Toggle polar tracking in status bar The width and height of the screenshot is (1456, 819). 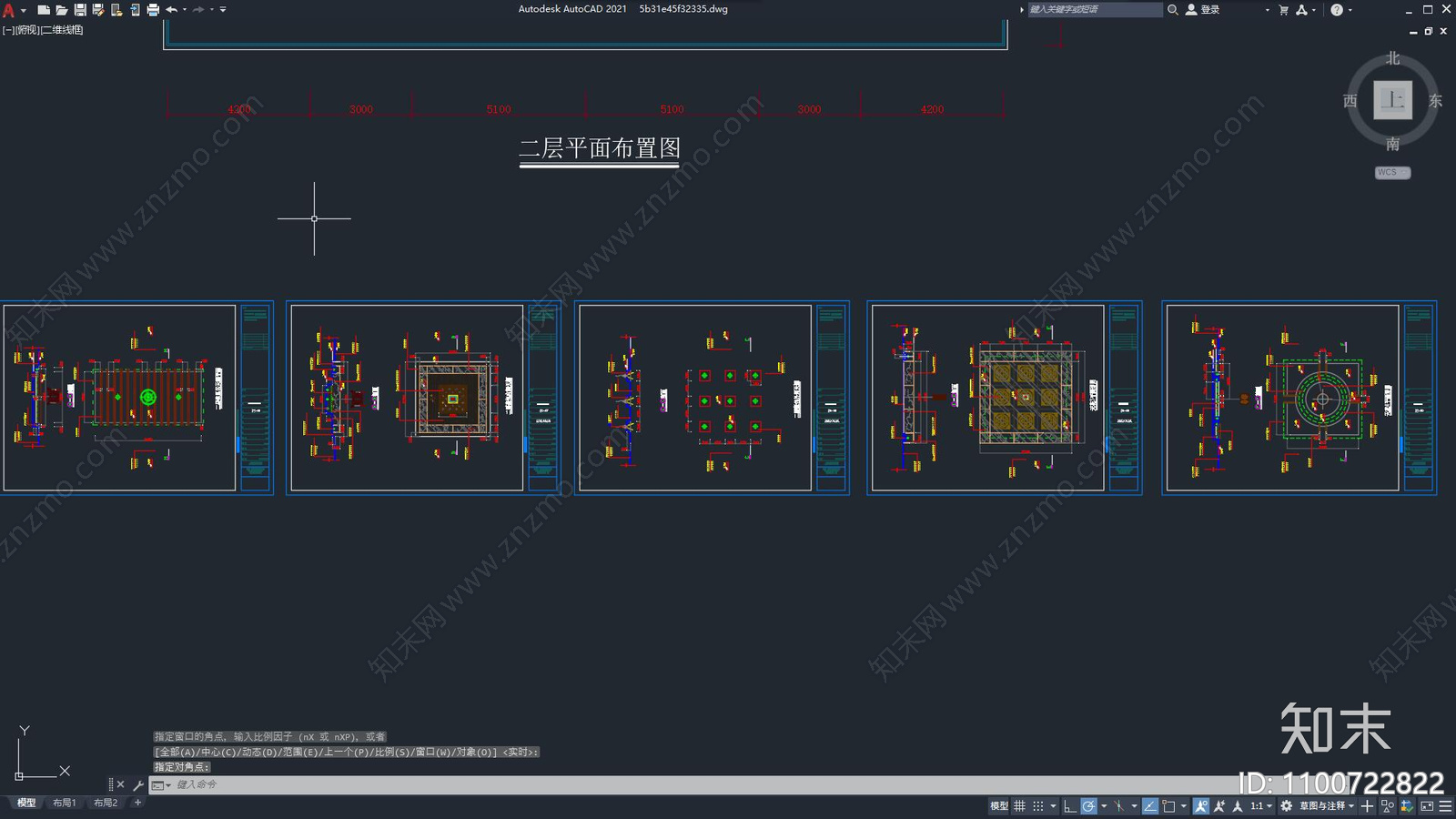tap(1088, 805)
